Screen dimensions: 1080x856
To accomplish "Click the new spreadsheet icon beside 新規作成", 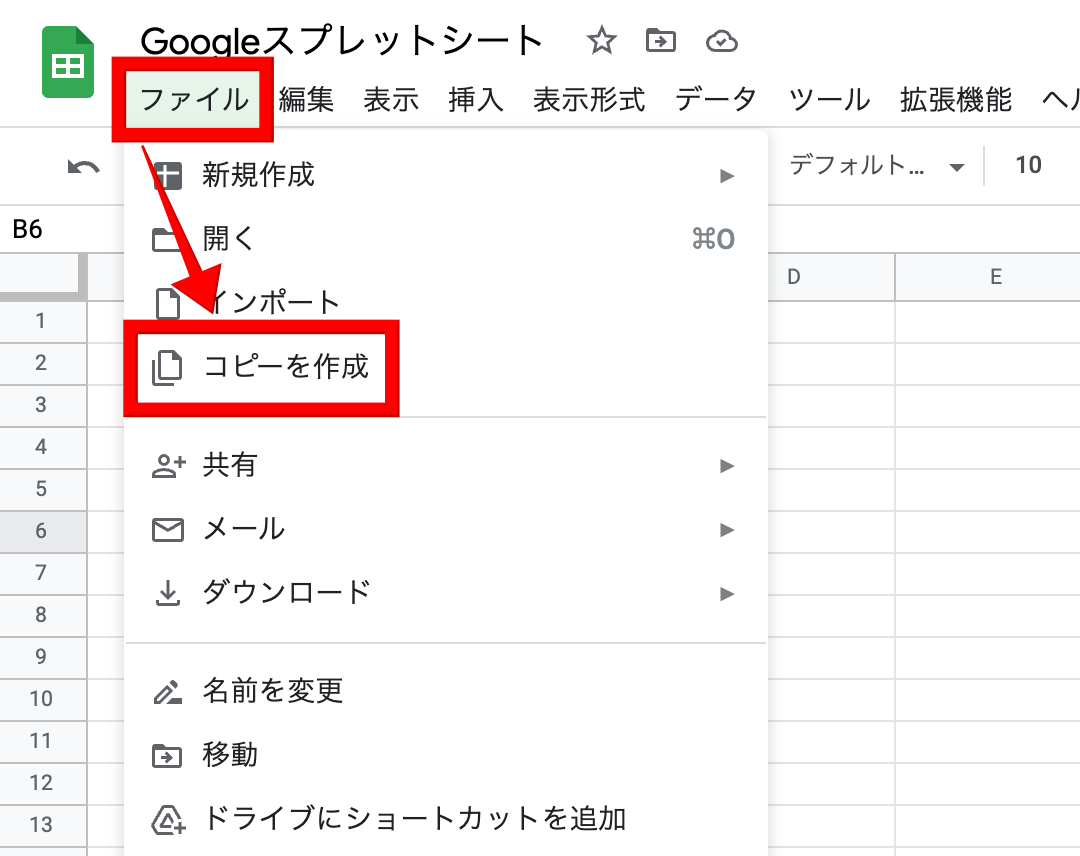I will point(167,176).
